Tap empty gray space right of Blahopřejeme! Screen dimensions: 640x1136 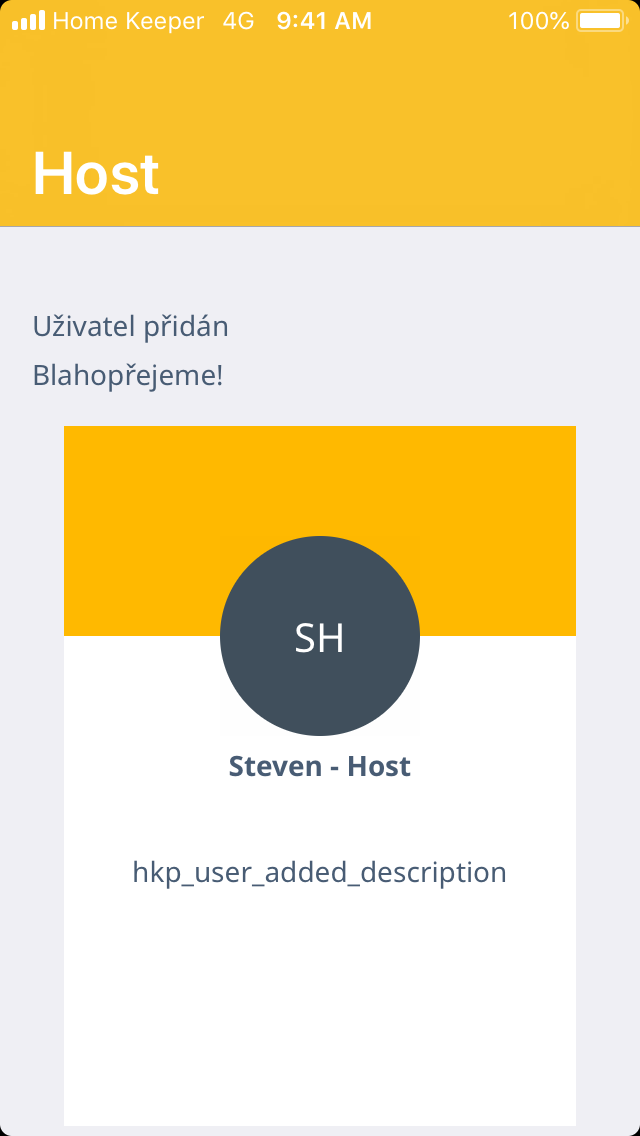click(430, 376)
